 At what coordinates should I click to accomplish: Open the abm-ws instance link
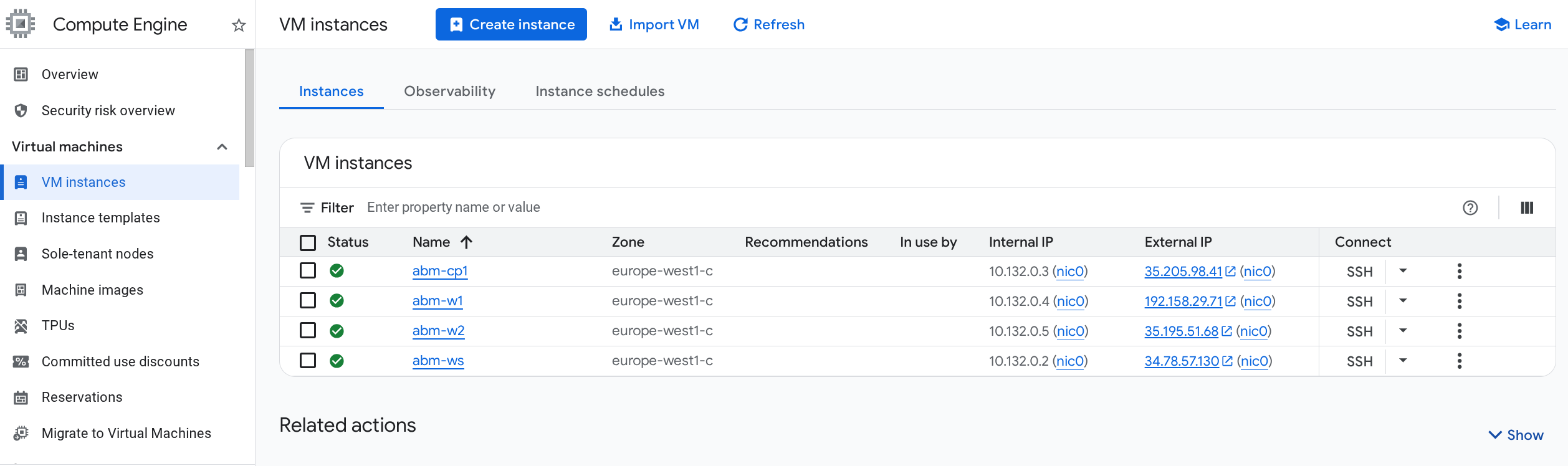click(438, 361)
